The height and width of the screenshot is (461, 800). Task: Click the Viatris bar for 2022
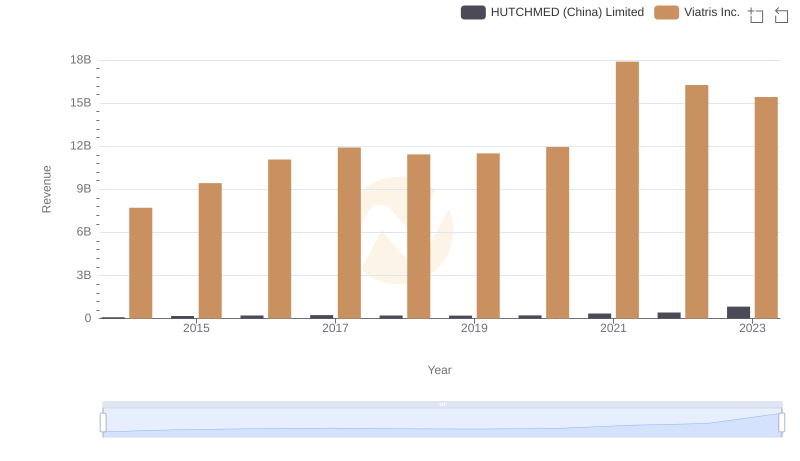(x=696, y=201)
